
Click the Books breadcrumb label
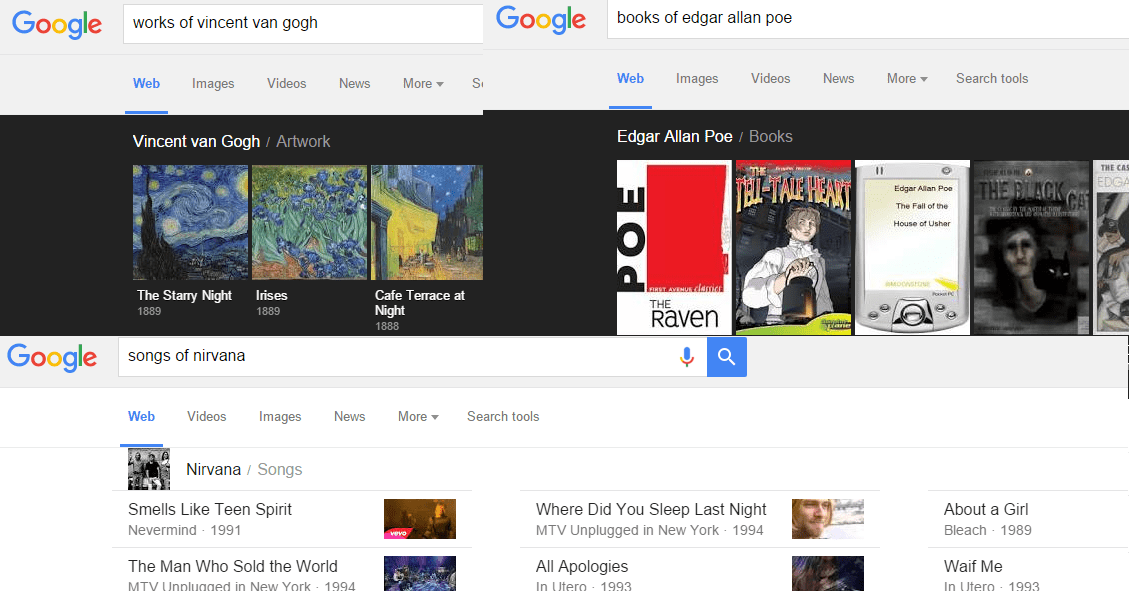(x=770, y=136)
